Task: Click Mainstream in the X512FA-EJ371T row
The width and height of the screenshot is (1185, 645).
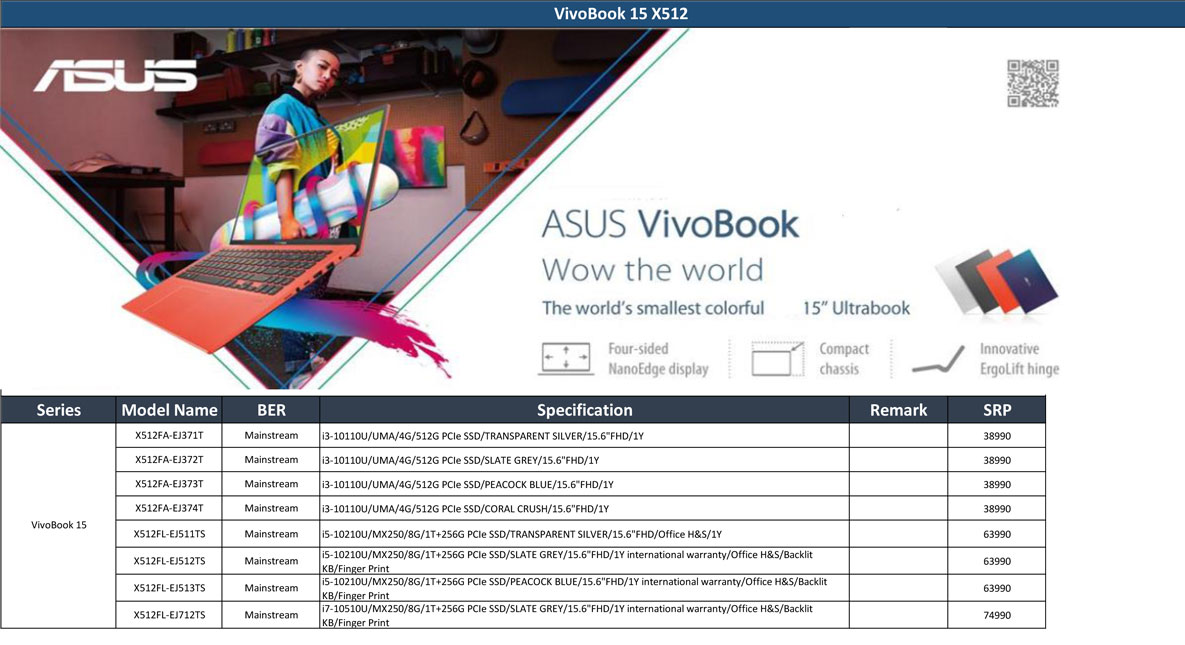Action: click(271, 436)
